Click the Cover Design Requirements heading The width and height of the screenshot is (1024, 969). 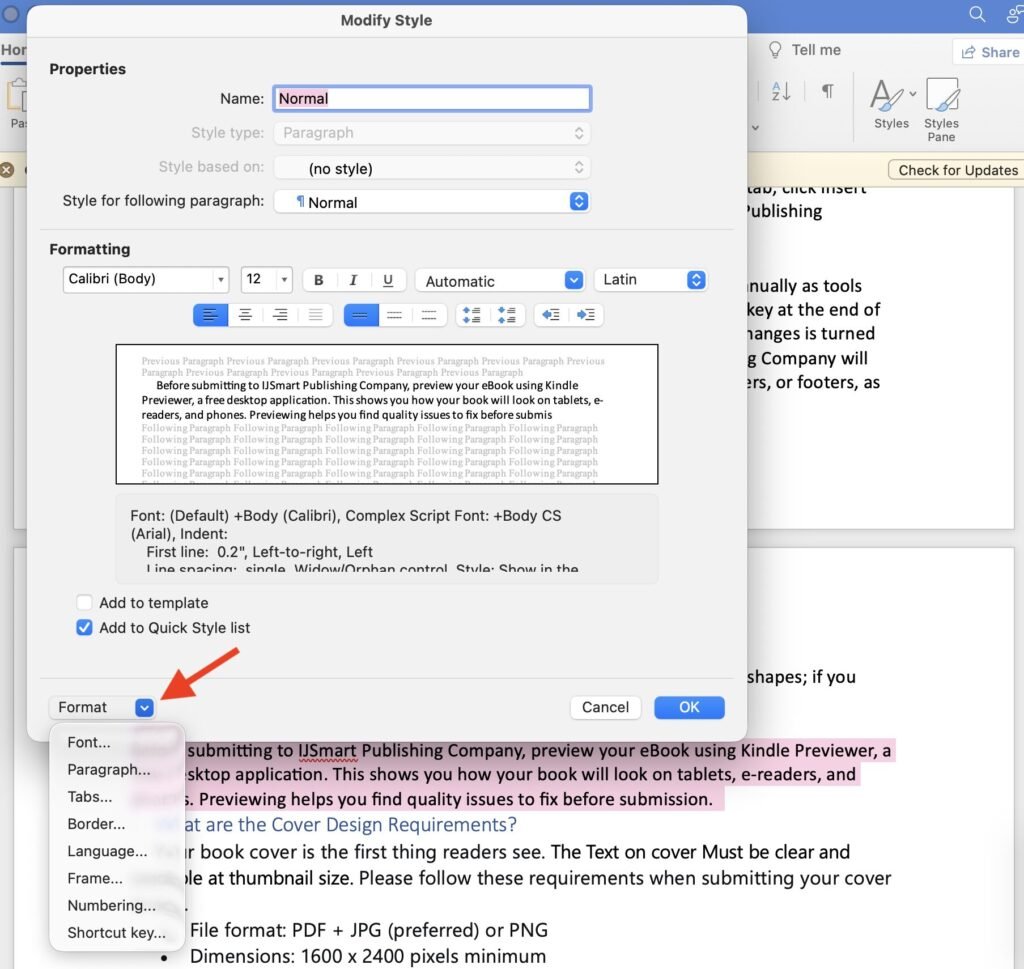pos(349,825)
